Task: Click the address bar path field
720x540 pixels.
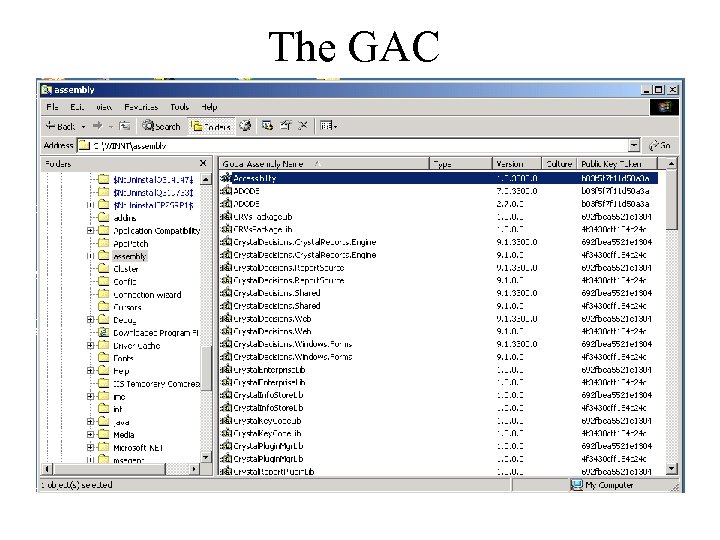Action: coord(353,146)
